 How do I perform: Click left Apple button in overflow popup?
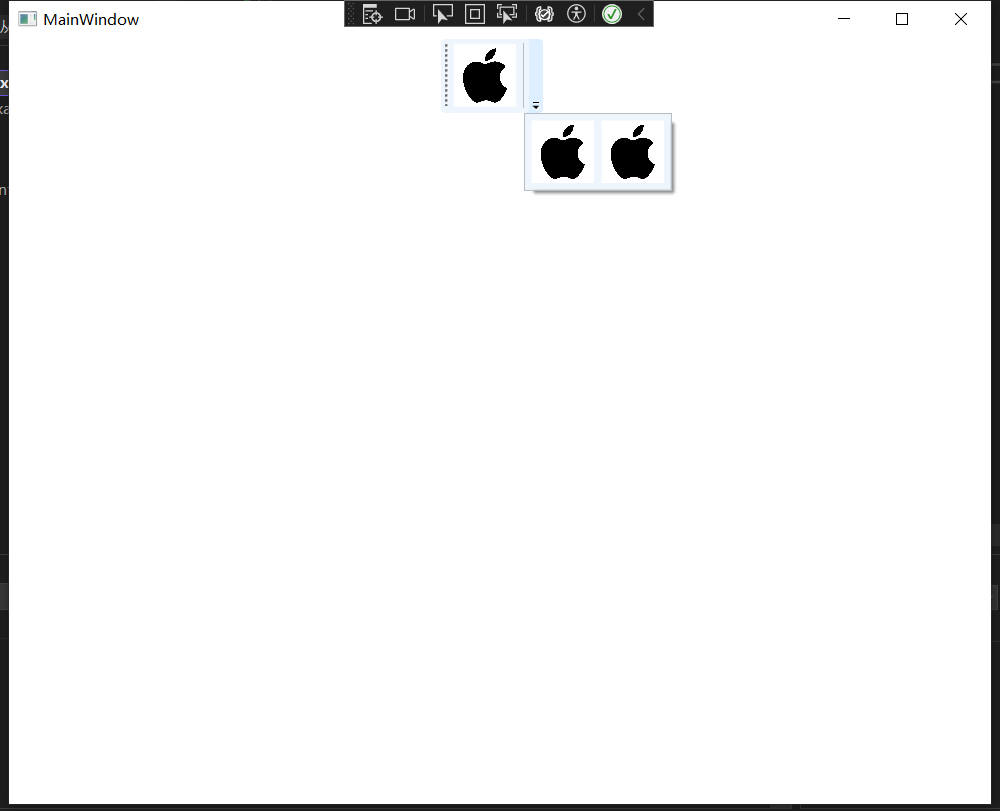[x=562, y=152]
